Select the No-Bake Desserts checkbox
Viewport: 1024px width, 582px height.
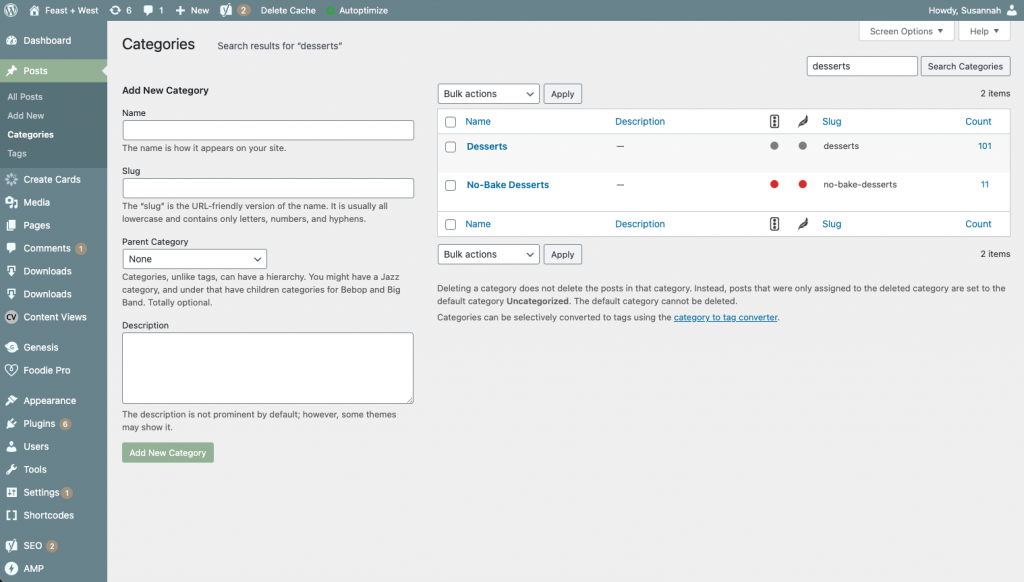click(x=449, y=185)
